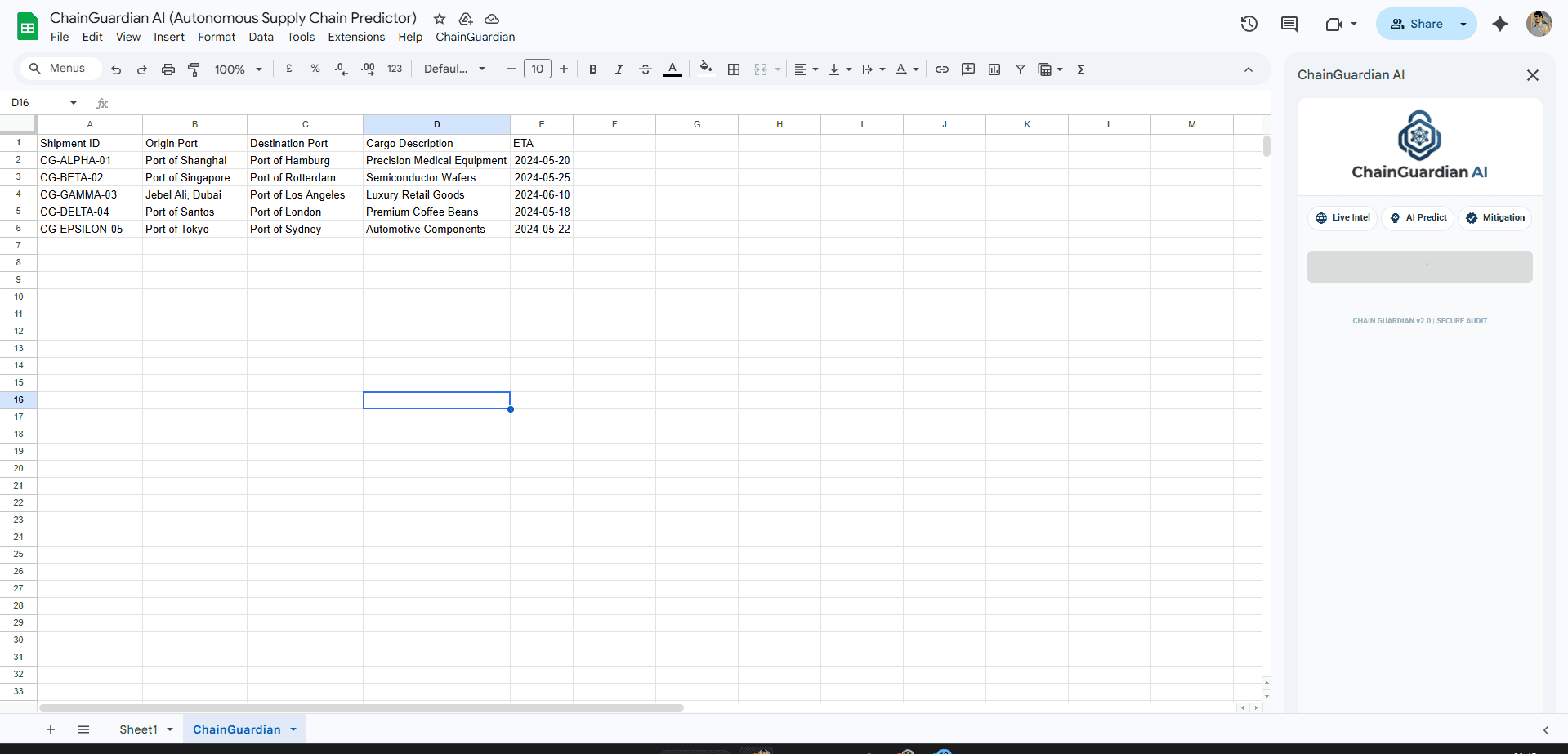Toggle strikethrough formatting
Viewport: 1568px width, 754px height.
tap(646, 69)
